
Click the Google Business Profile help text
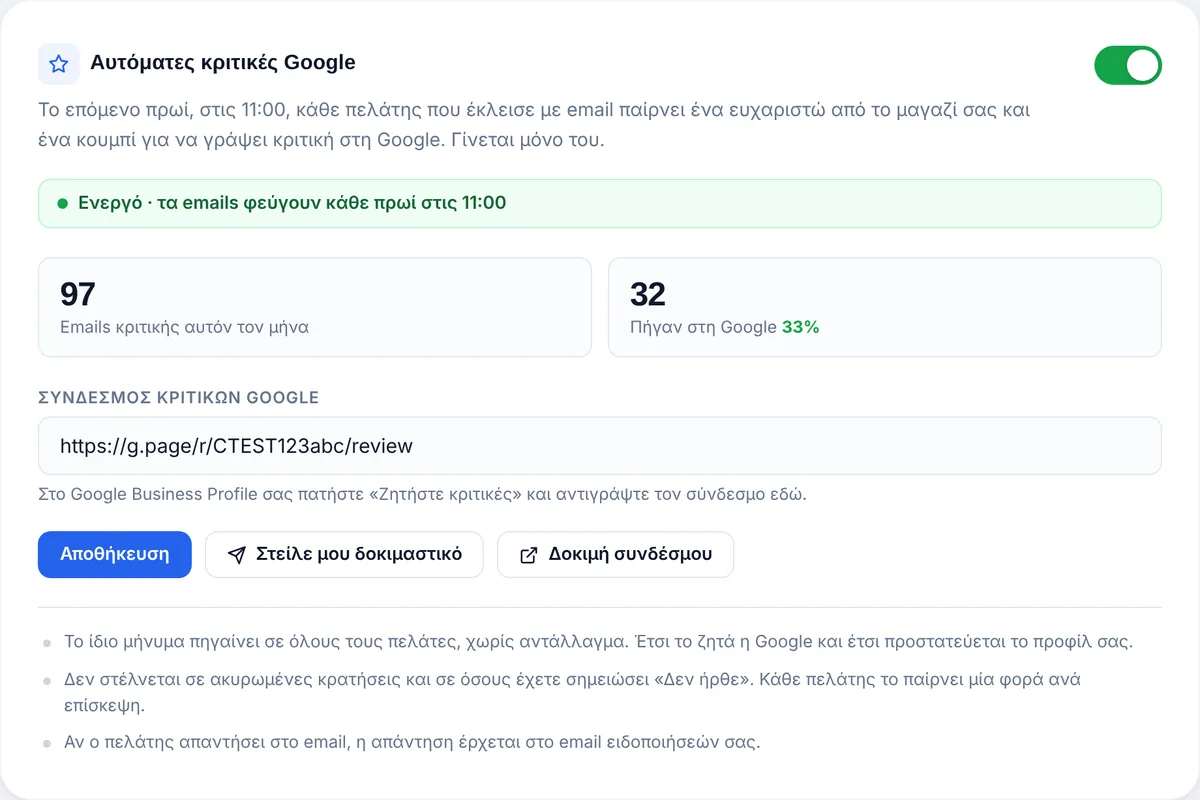pyautogui.click(x=422, y=494)
